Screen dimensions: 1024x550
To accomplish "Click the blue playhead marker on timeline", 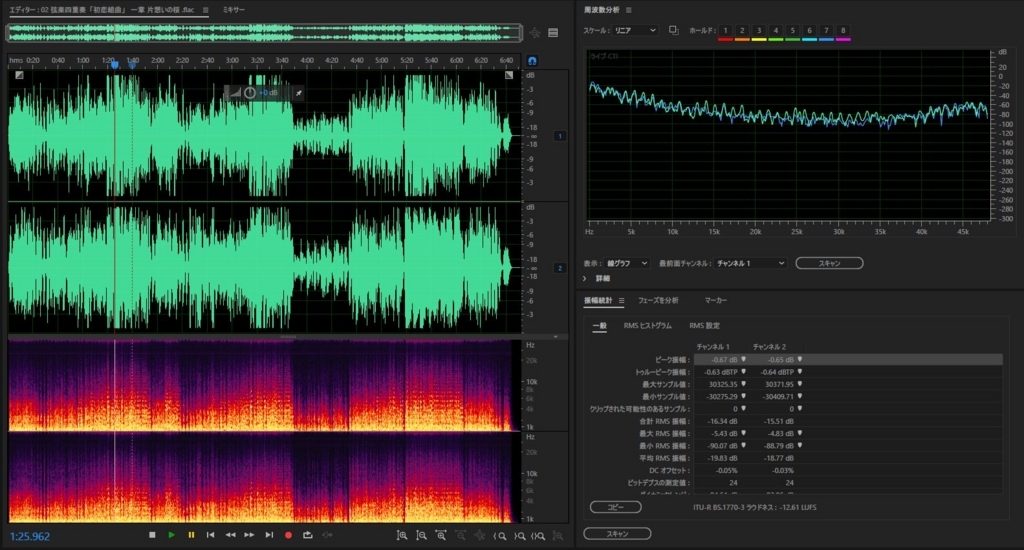I will (x=115, y=65).
